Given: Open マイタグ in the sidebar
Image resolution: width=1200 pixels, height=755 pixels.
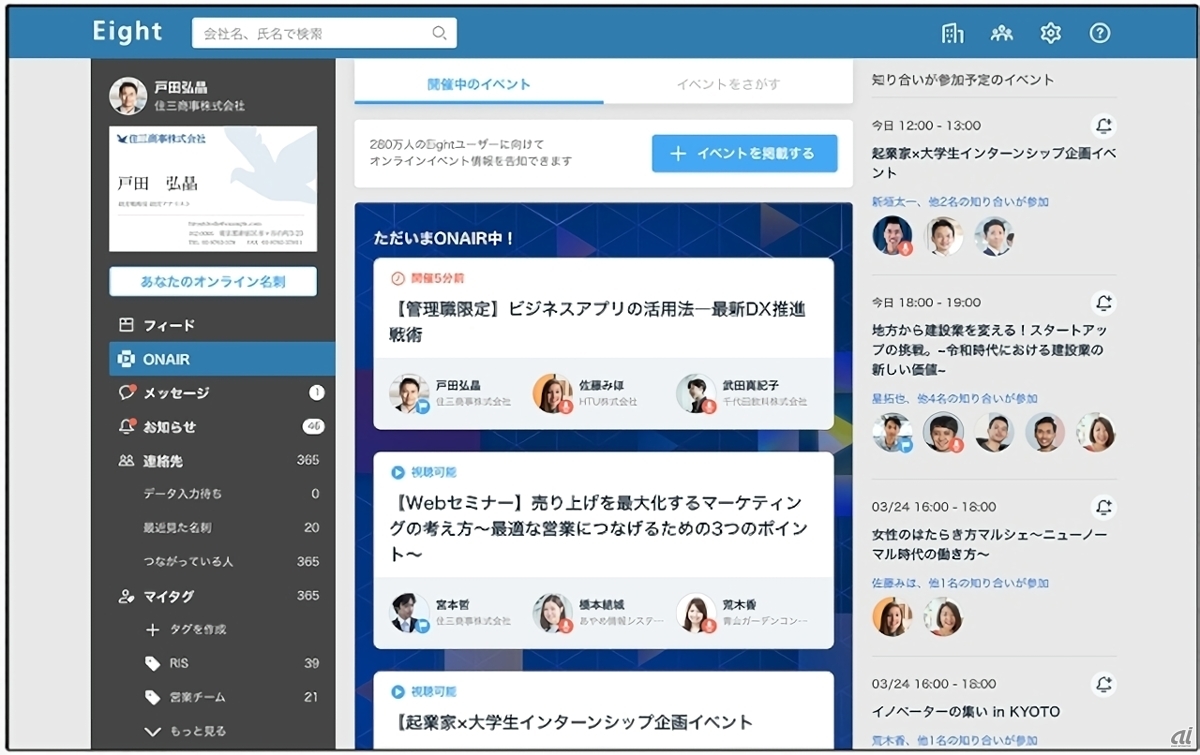Looking at the screenshot, I should [213, 596].
